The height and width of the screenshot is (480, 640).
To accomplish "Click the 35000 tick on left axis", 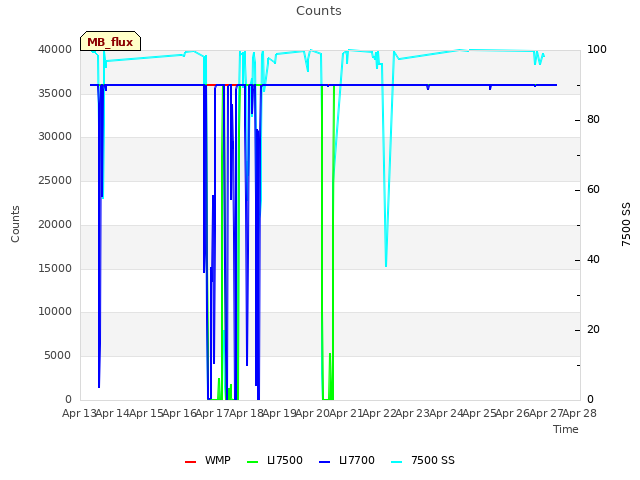I will pos(55,93).
